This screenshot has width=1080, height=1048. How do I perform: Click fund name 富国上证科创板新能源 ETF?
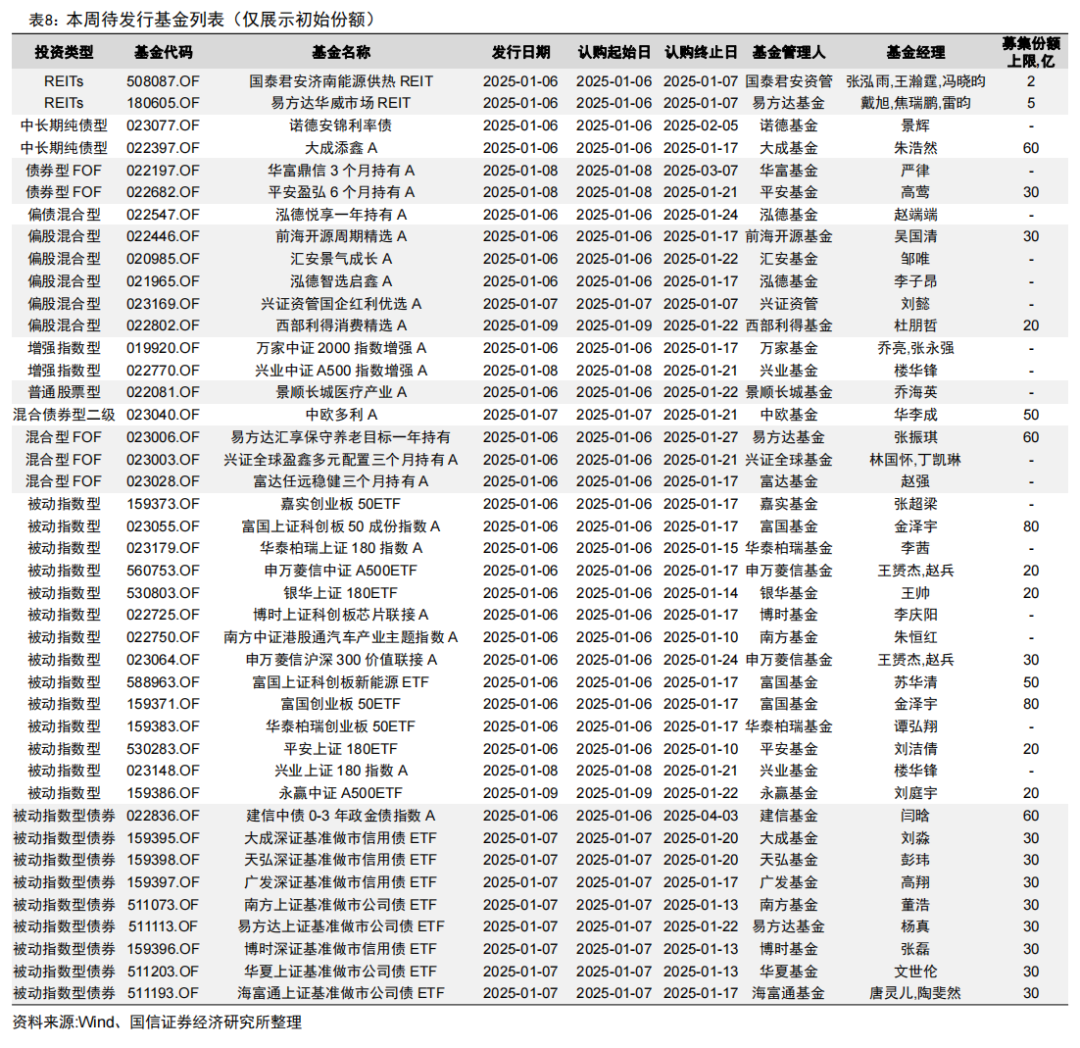(341, 682)
